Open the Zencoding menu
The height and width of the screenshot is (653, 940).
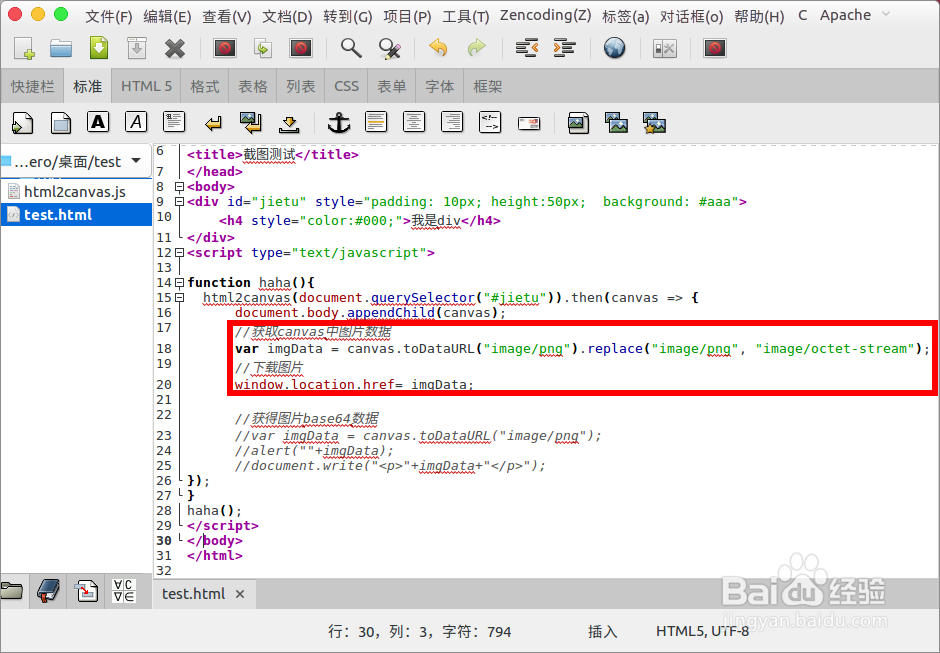(545, 14)
